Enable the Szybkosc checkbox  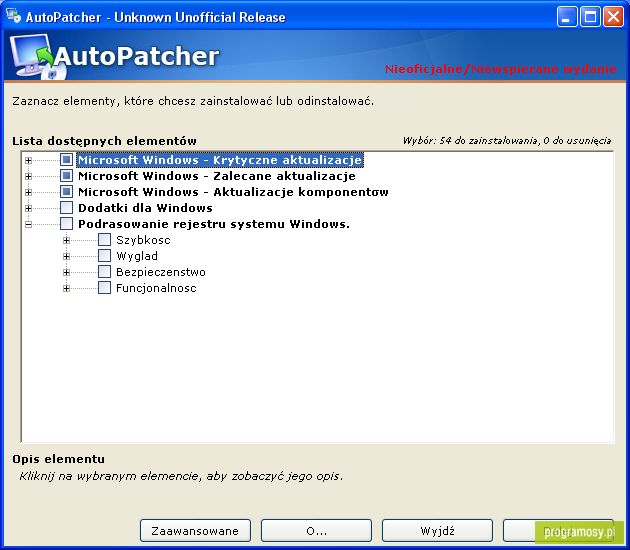point(104,240)
